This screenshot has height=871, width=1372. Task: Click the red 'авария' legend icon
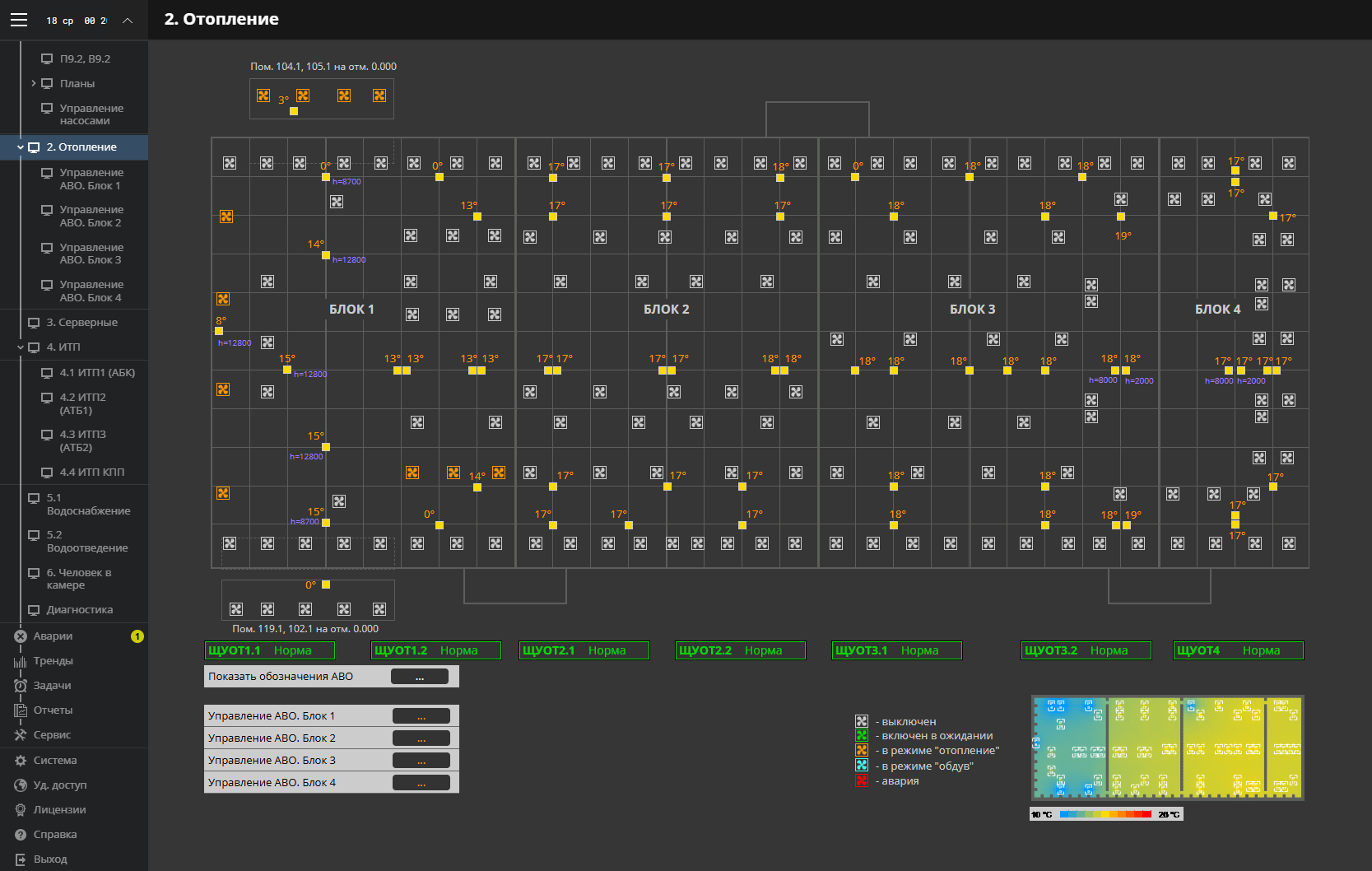tap(862, 780)
